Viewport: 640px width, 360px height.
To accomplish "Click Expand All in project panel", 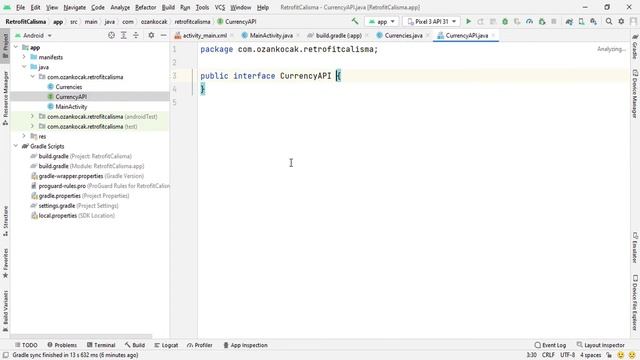I will tap(124, 36).
